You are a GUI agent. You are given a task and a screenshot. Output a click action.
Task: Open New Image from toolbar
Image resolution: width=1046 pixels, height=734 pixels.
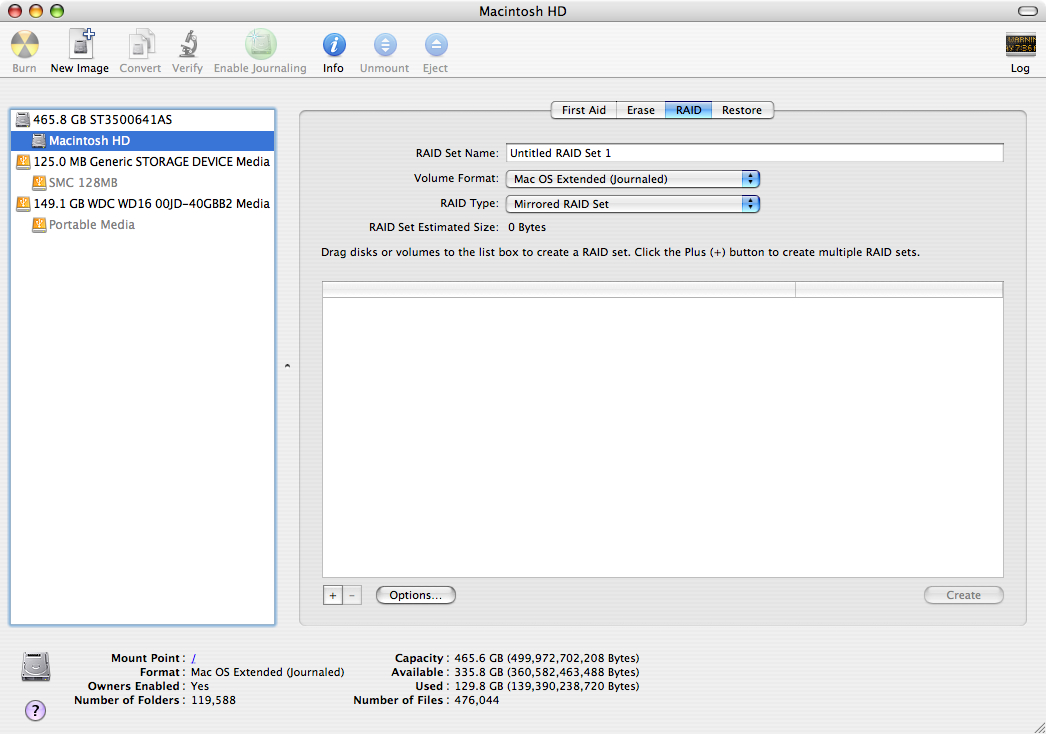click(80, 46)
